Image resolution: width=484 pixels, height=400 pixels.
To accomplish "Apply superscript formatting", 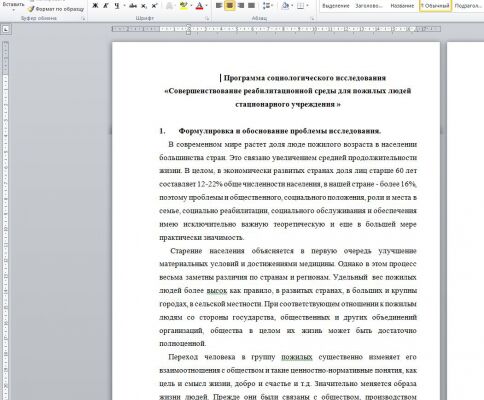I will click(155, 6).
